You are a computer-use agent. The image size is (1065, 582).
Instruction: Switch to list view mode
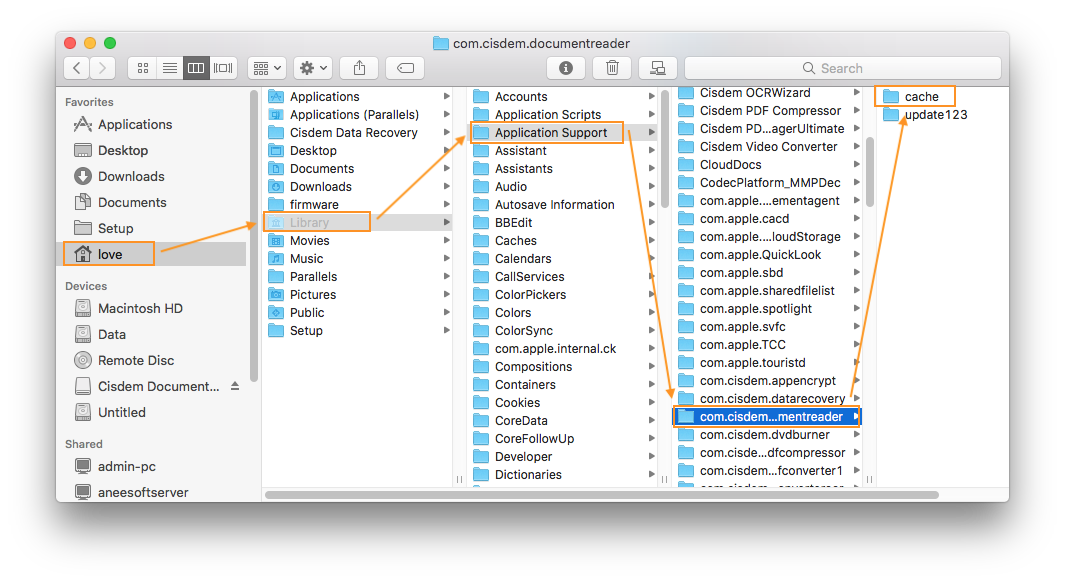pos(170,68)
